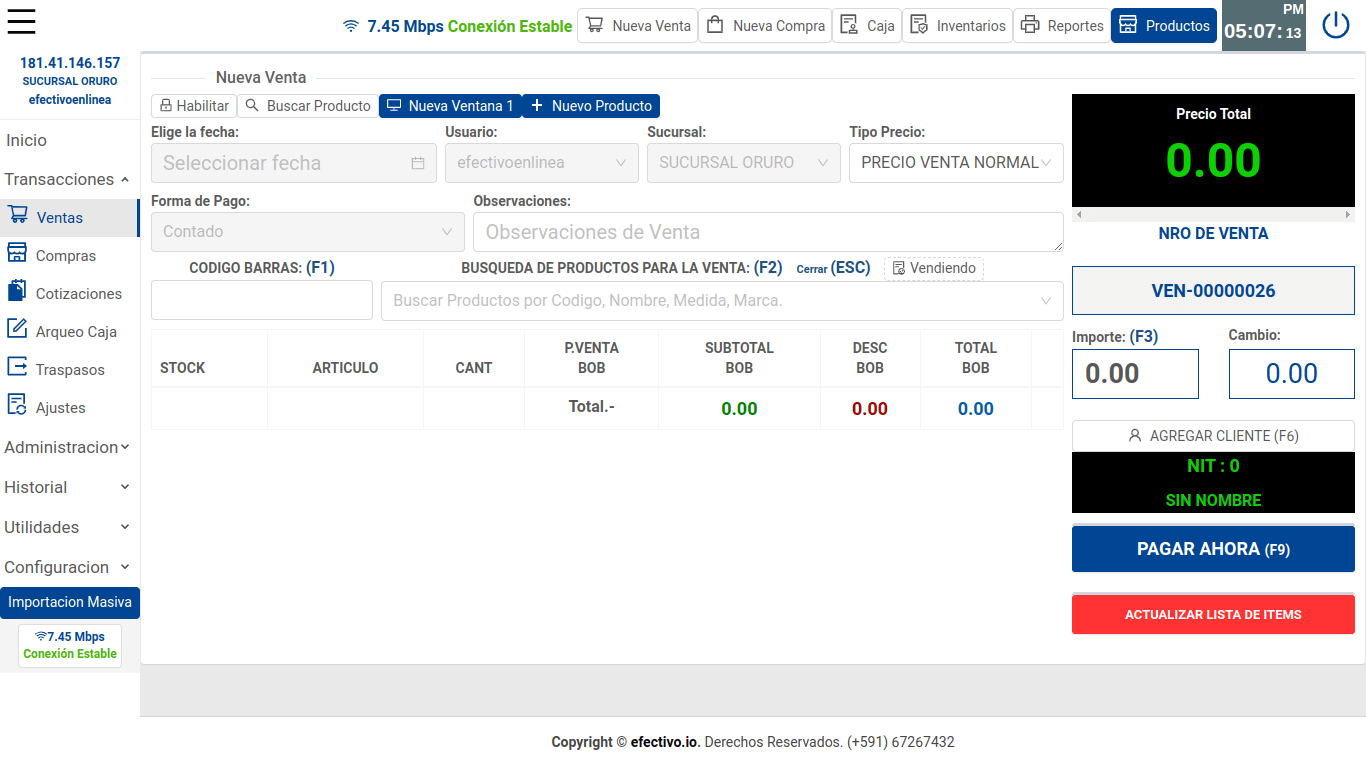The height and width of the screenshot is (768, 1366).
Task: Click Actualizar Lista de Items button
Action: click(x=1213, y=614)
